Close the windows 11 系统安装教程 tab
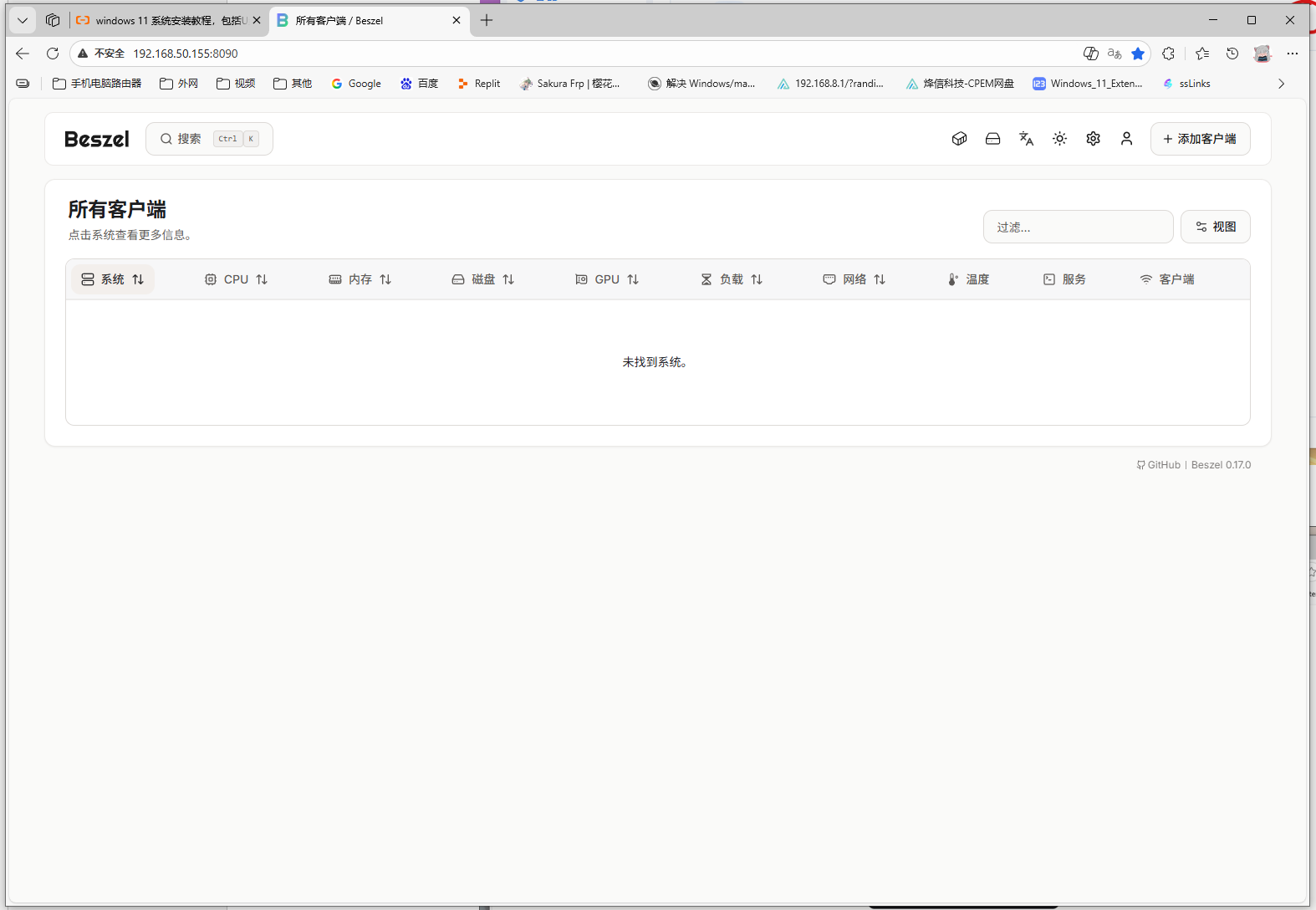Screen dimensions: 1316x910 pos(257,21)
